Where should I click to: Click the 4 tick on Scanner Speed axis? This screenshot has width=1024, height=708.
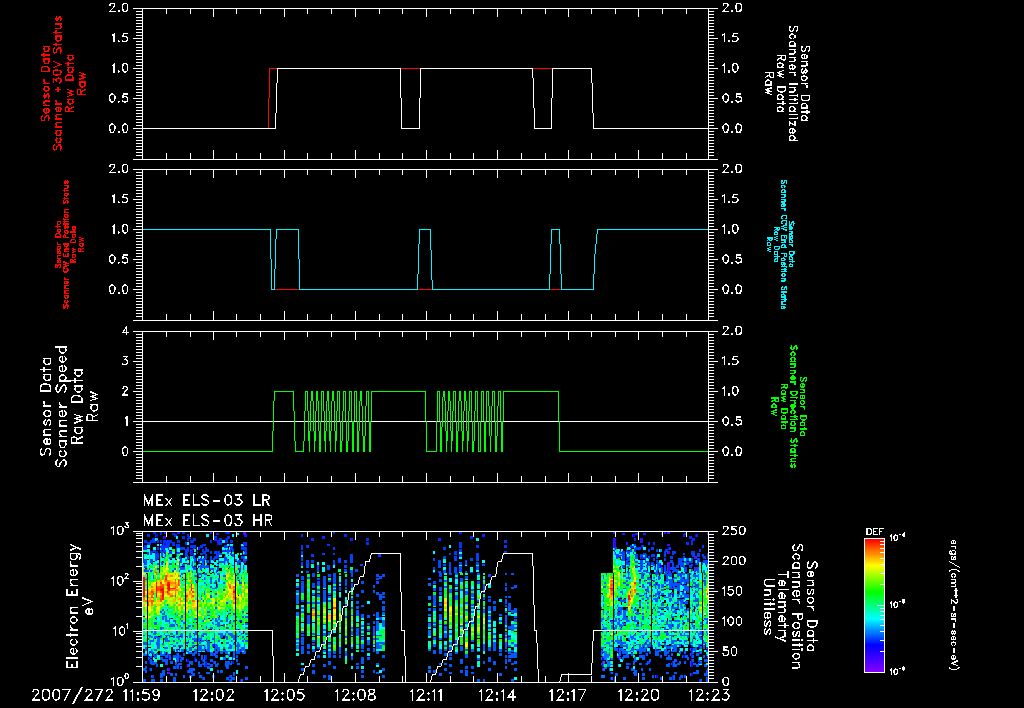[125, 331]
